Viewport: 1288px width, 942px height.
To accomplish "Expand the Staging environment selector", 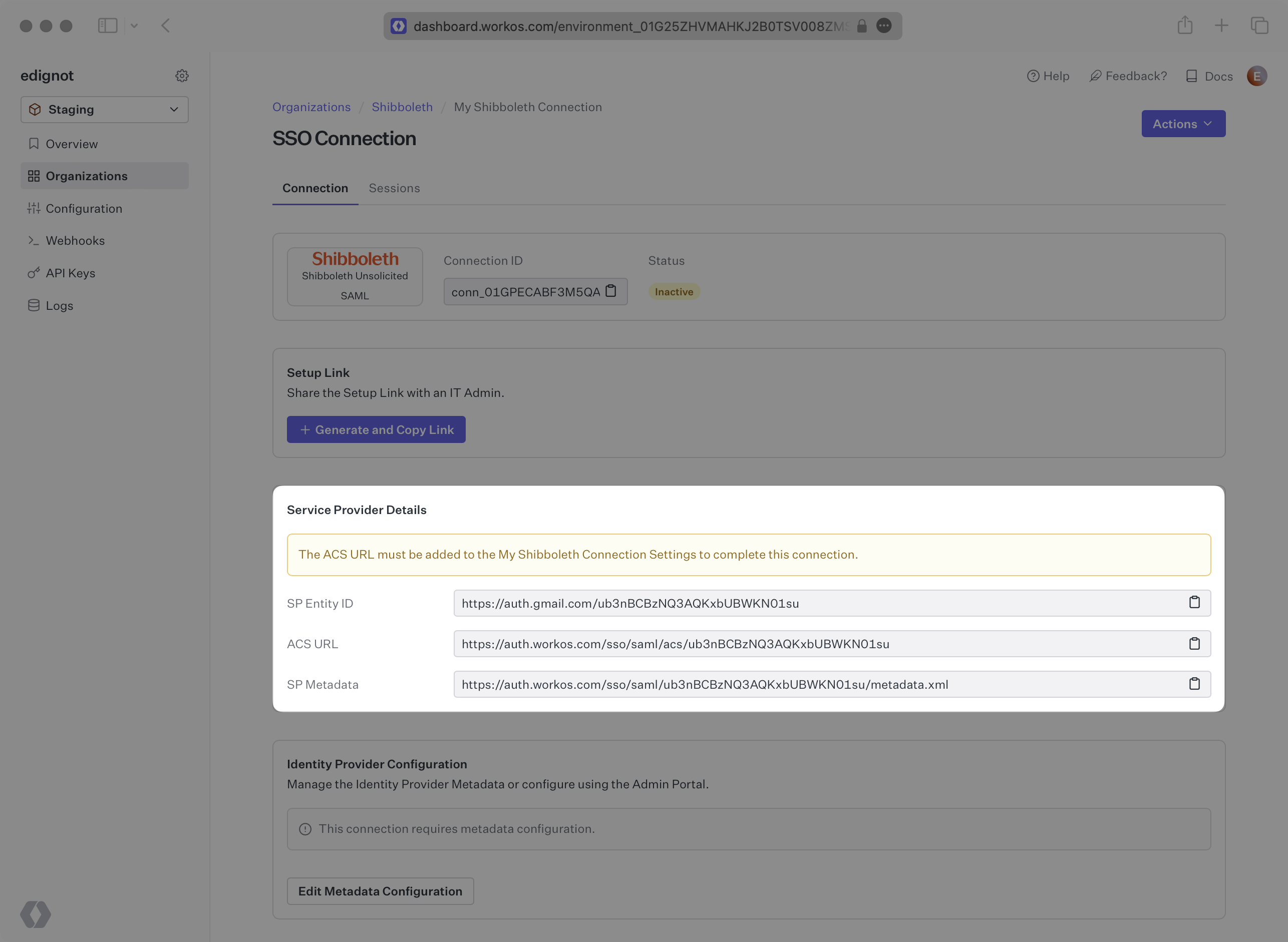I will pos(105,110).
